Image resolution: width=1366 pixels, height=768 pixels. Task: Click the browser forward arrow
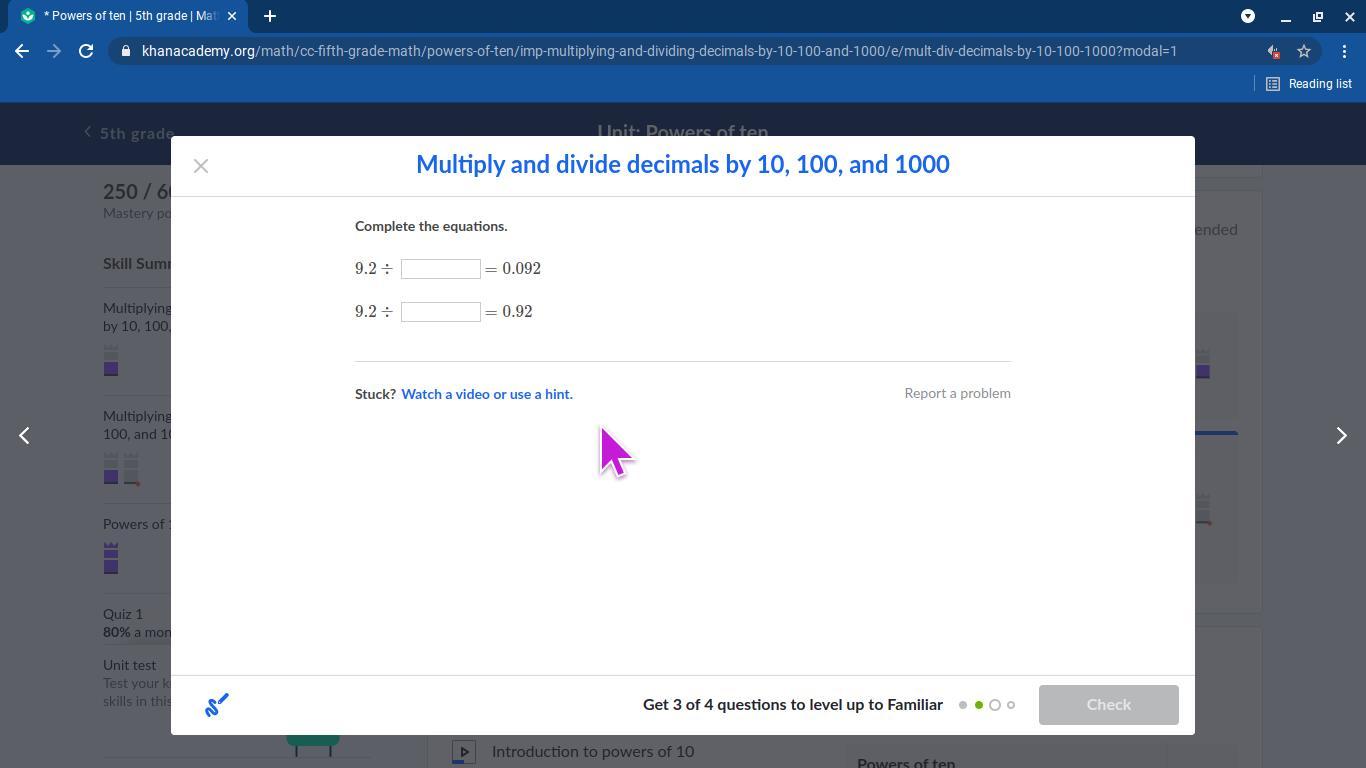pyautogui.click(x=54, y=51)
